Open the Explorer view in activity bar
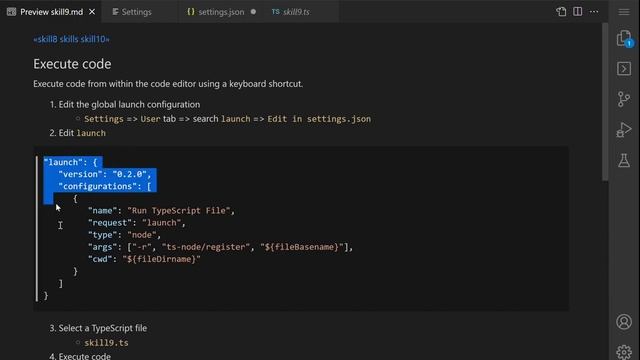 coord(624,38)
